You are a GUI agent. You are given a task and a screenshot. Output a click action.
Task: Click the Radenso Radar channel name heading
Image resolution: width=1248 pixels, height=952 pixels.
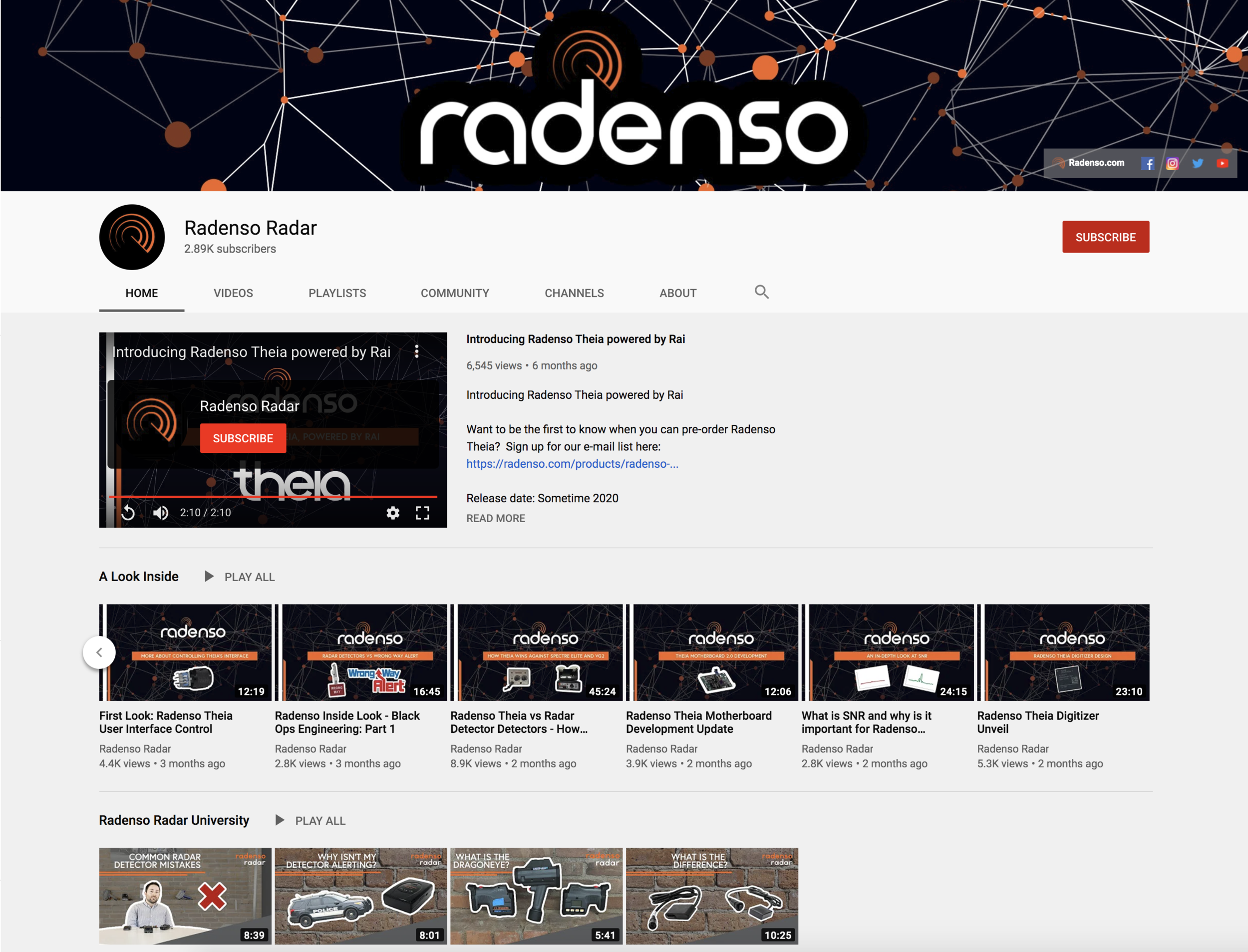pos(251,228)
